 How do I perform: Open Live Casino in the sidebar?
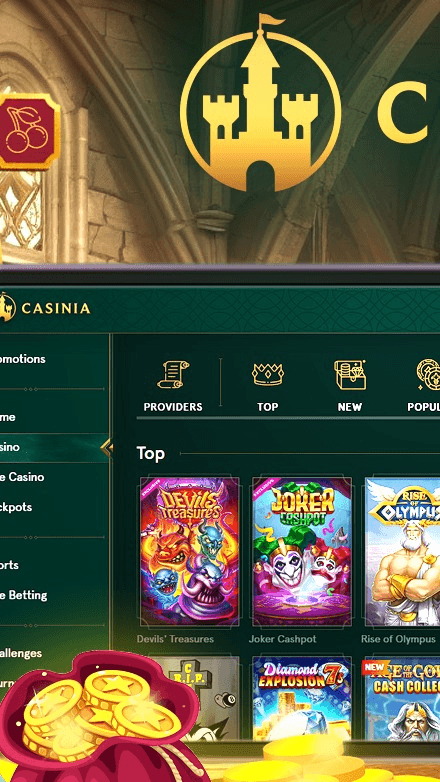(x=22, y=477)
